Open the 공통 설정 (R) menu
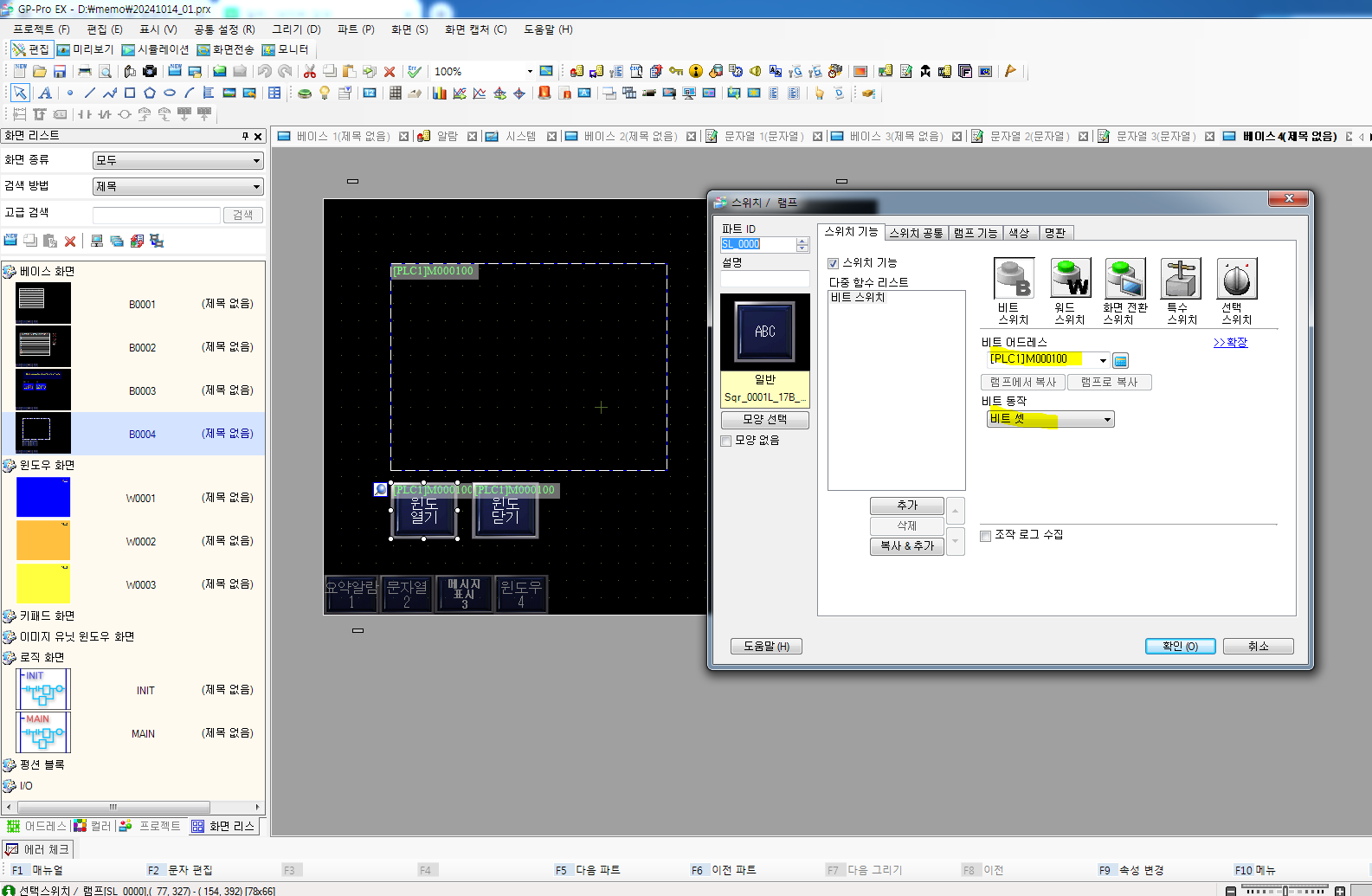1372x896 pixels. click(224, 29)
